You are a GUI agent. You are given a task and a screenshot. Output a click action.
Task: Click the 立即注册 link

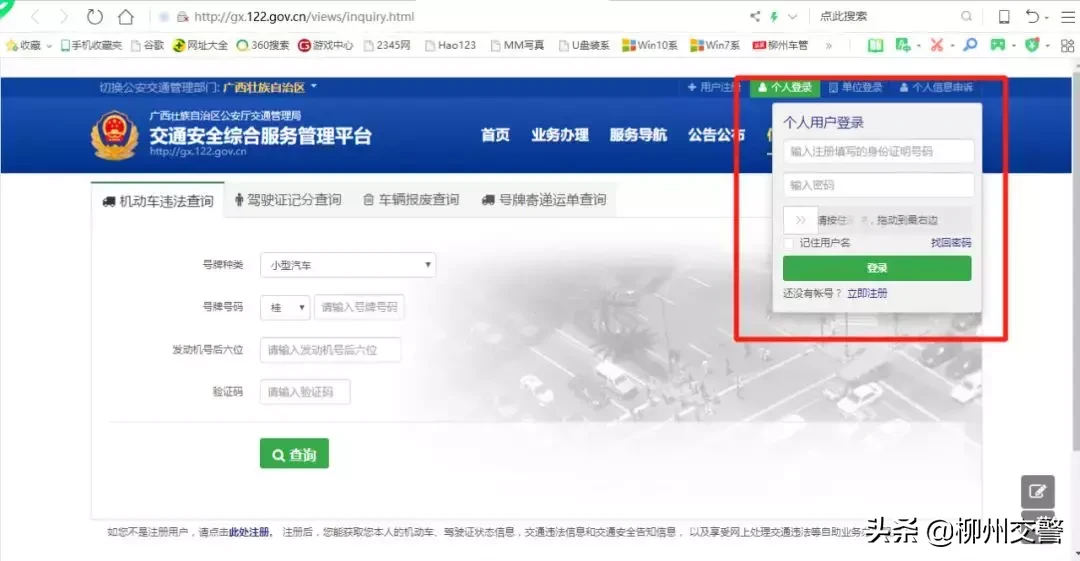[x=867, y=294]
